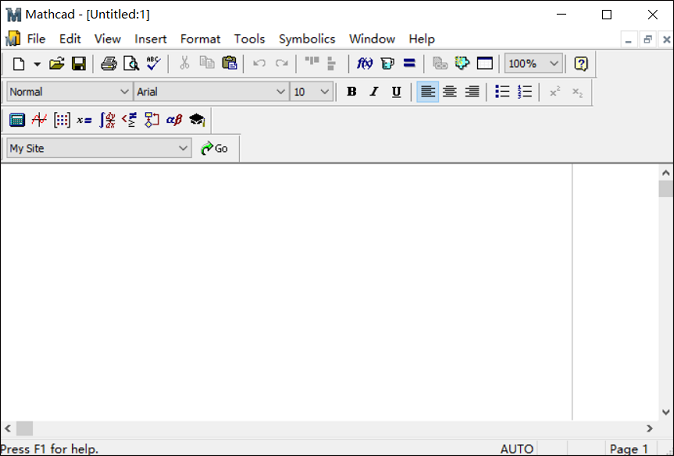Restore the inner document window
Screen dimensions: 674x456
648,40
